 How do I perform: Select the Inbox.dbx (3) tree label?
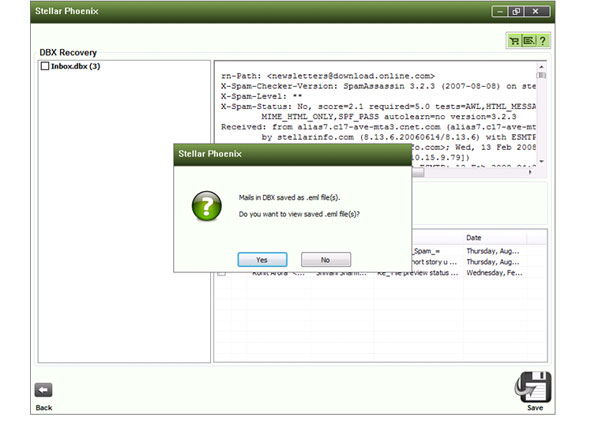coord(76,66)
